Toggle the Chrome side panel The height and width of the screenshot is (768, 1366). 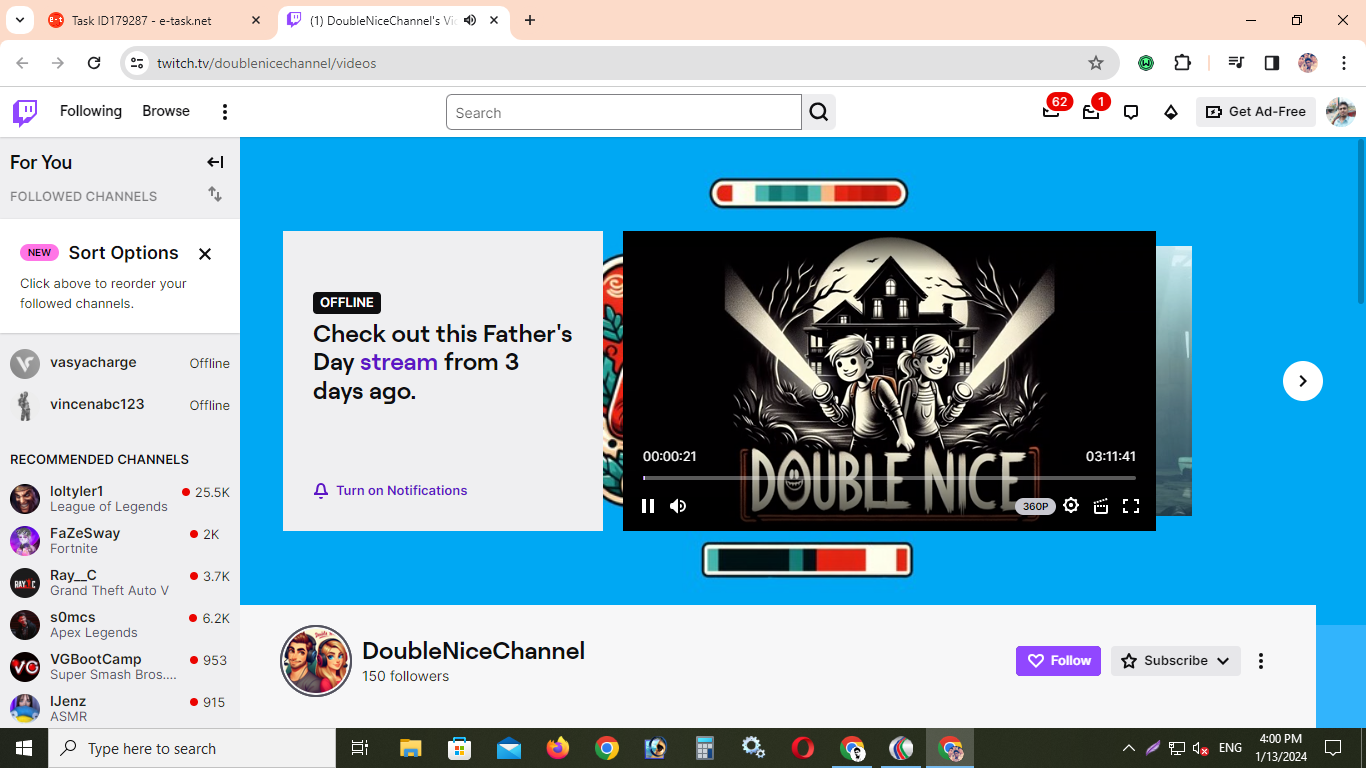[x=1272, y=63]
